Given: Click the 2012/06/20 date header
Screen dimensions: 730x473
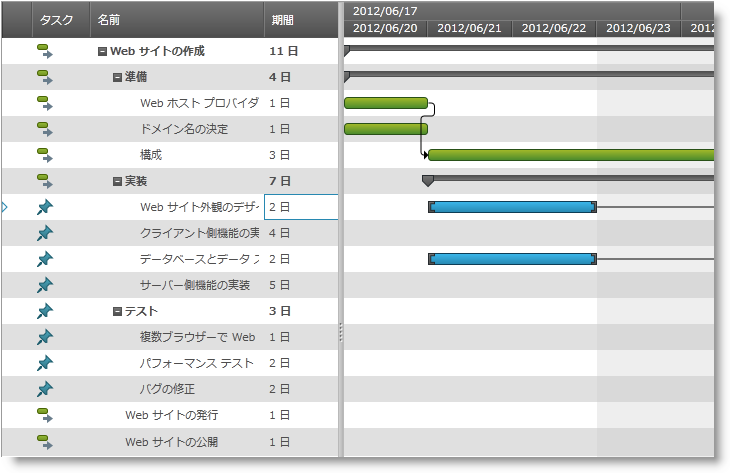Looking at the screenshot, I should pyautogui.click(x=385, y=28).
